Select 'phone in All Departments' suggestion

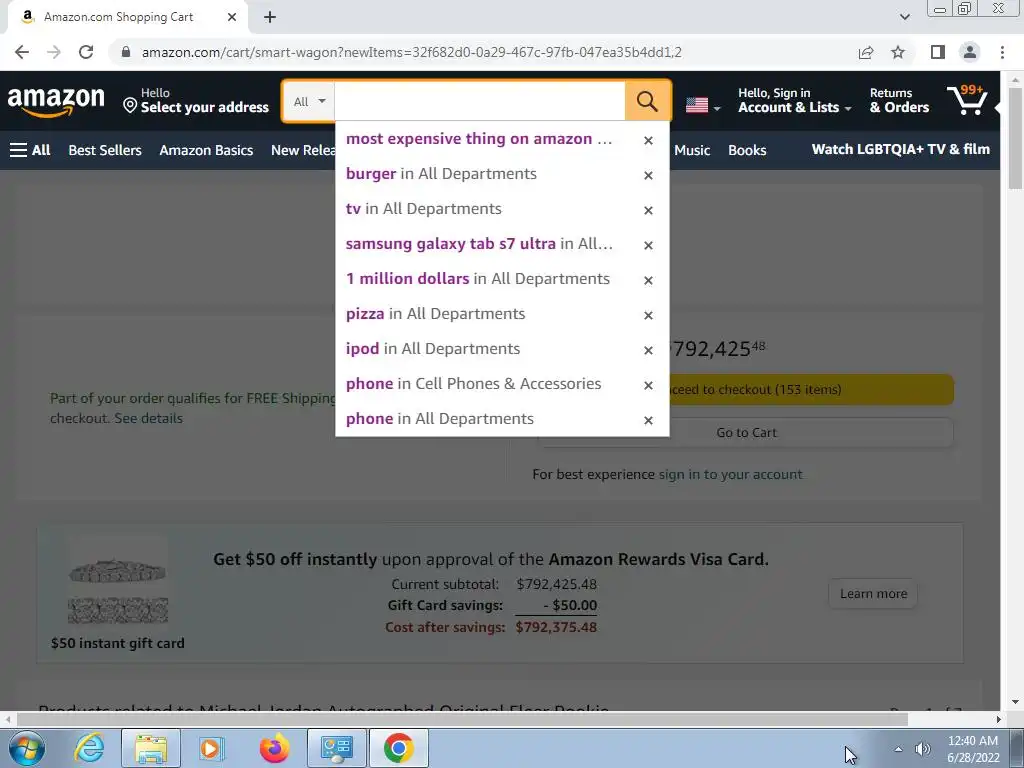click(440, 419)
